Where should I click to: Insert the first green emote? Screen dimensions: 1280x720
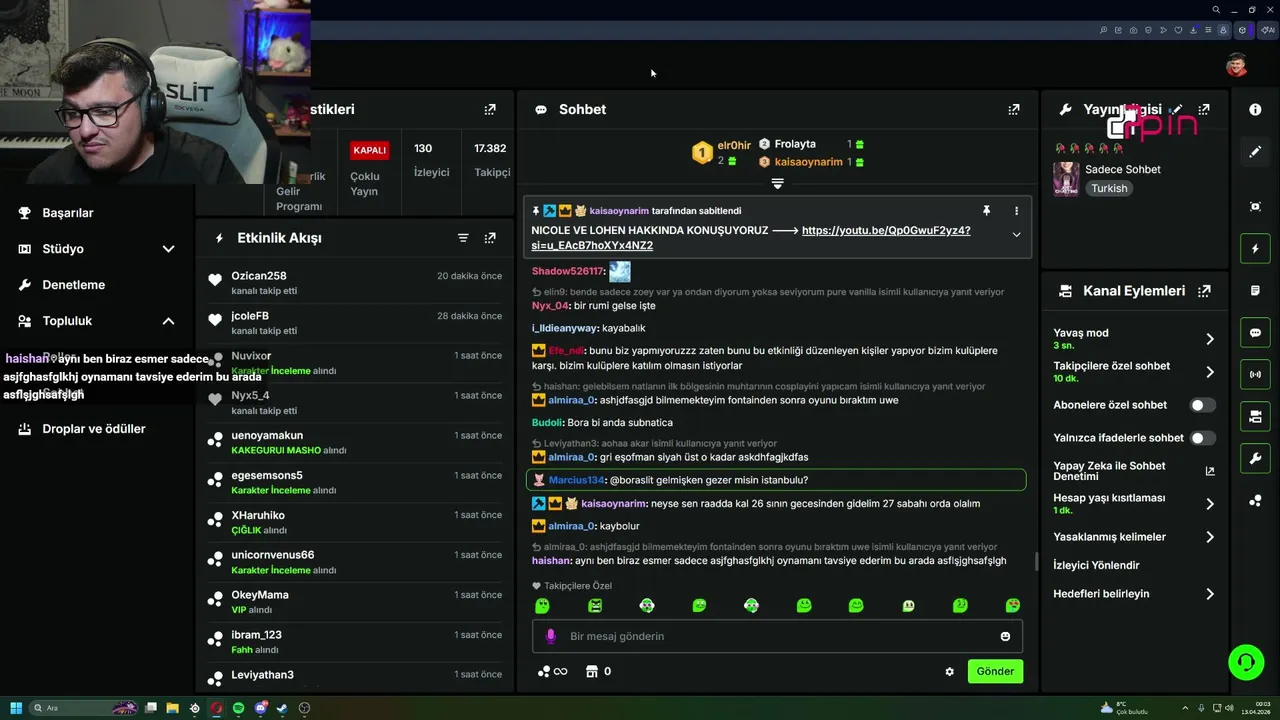pos(542,606)
